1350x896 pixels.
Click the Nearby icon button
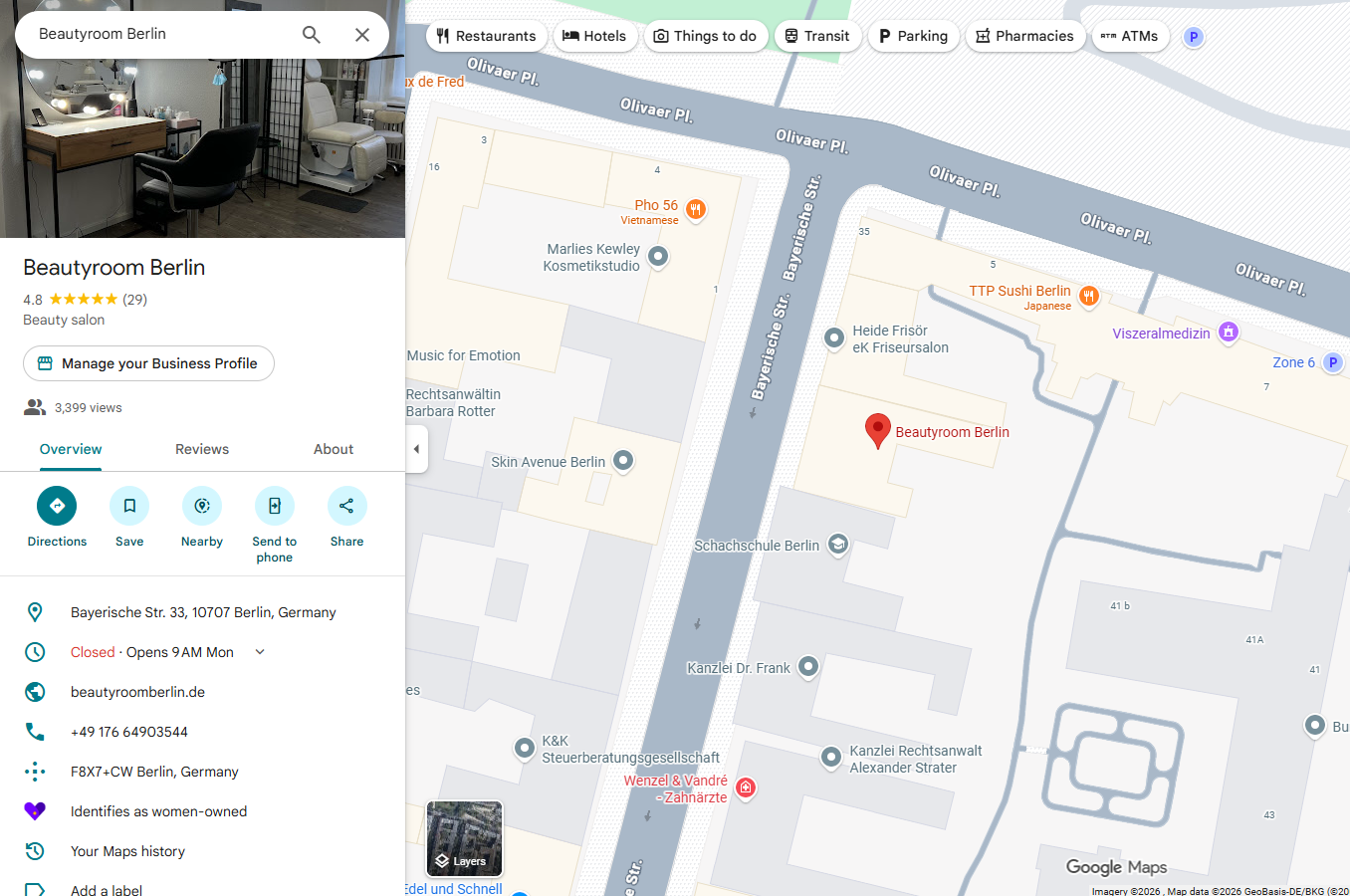(202, 506)
